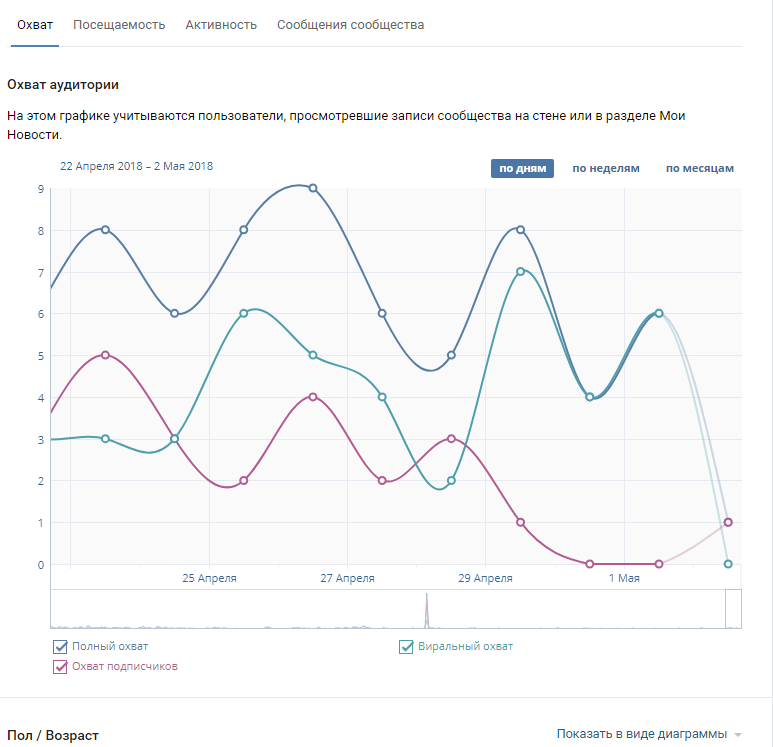Switch chart grouping to по месяцам
773x747 pixels.
click(x=700, y=168)
